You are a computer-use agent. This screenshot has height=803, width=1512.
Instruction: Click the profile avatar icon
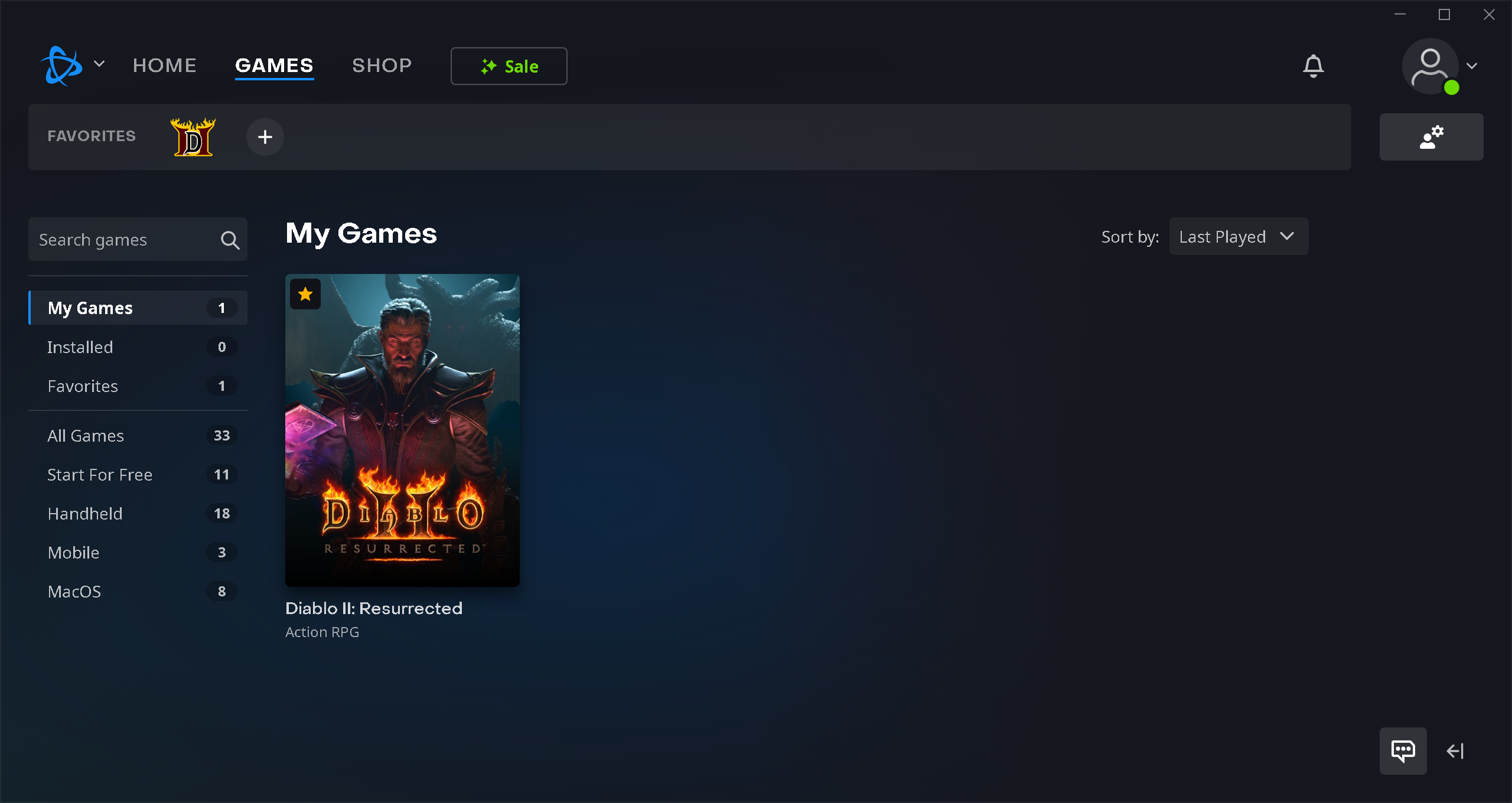(x=1430, y=66)
